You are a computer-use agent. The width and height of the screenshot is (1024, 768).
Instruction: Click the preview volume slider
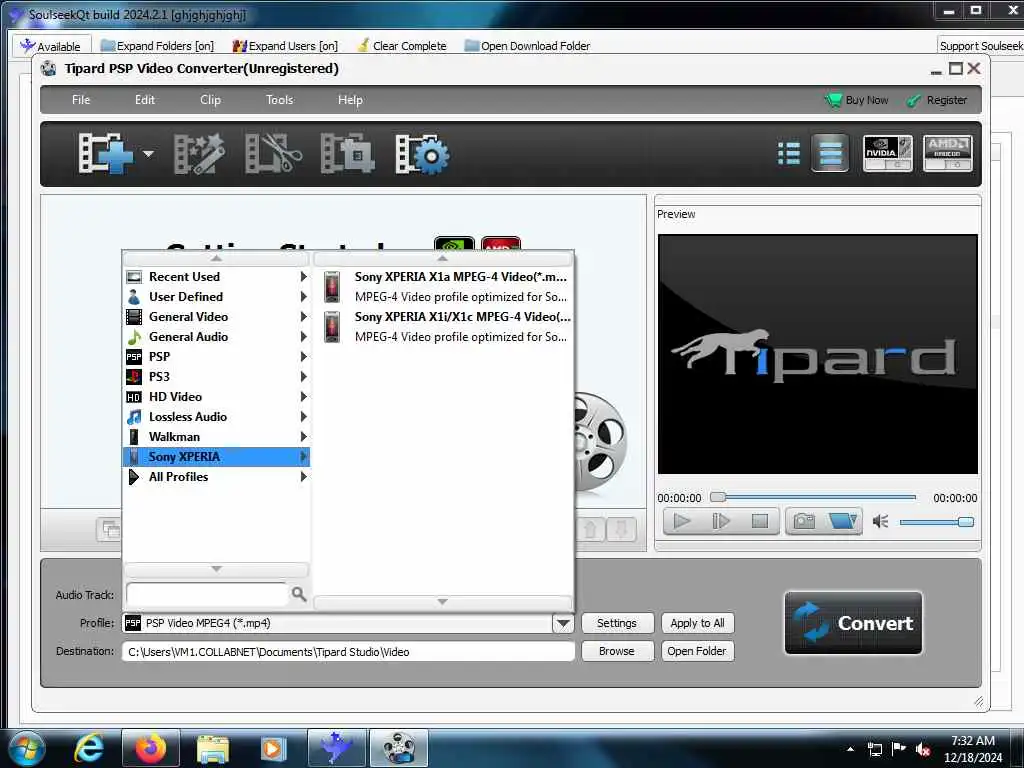936,522
